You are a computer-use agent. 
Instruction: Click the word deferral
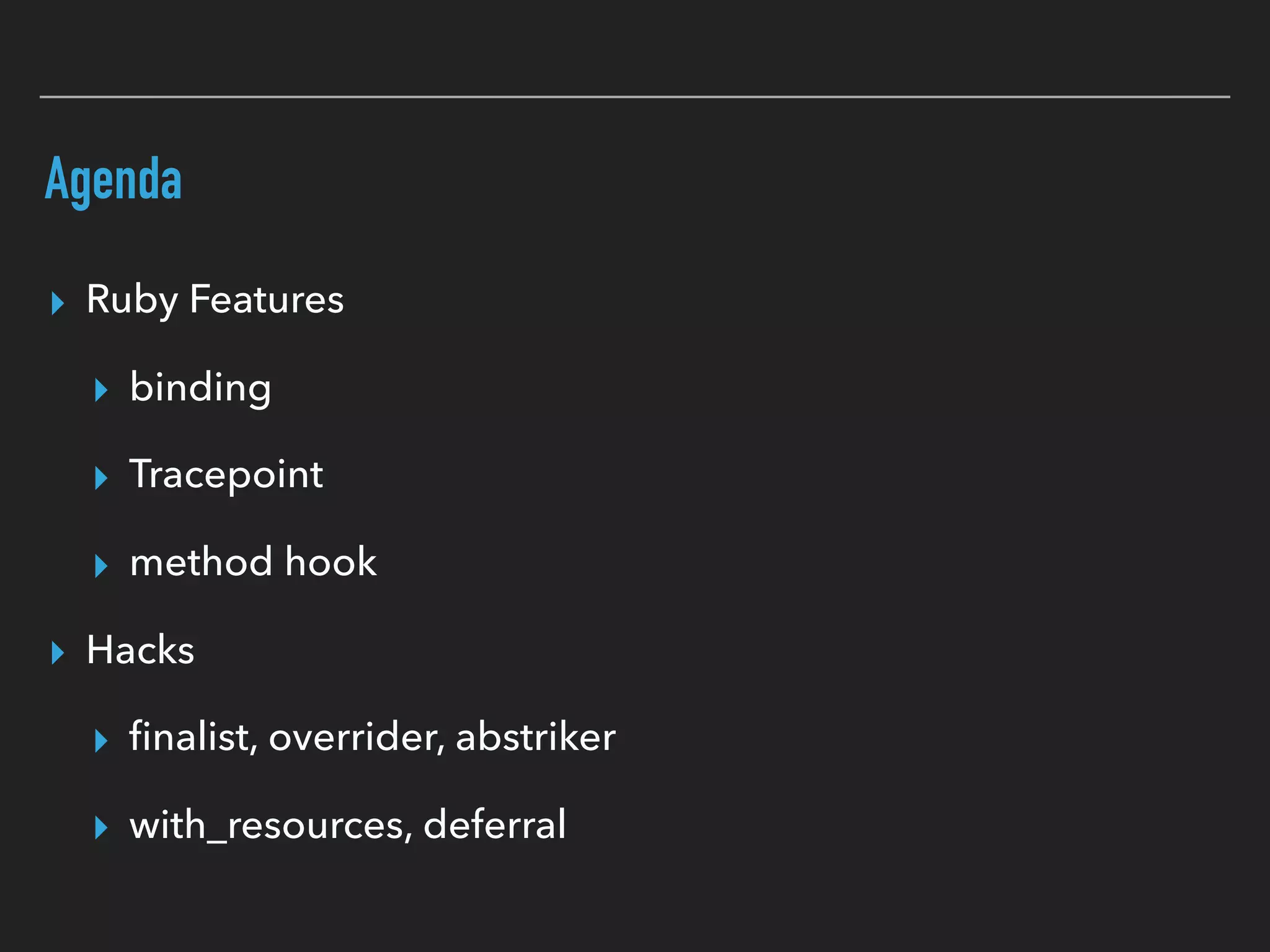point(494,825)
